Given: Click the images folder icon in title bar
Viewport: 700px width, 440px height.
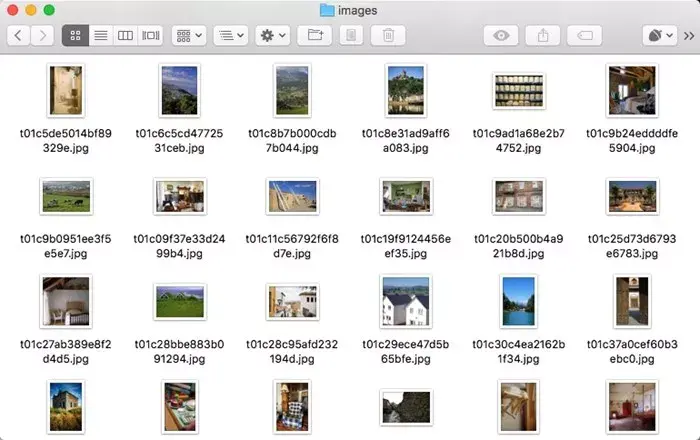Looking at the screenshot, I should (x=327, y=10).
